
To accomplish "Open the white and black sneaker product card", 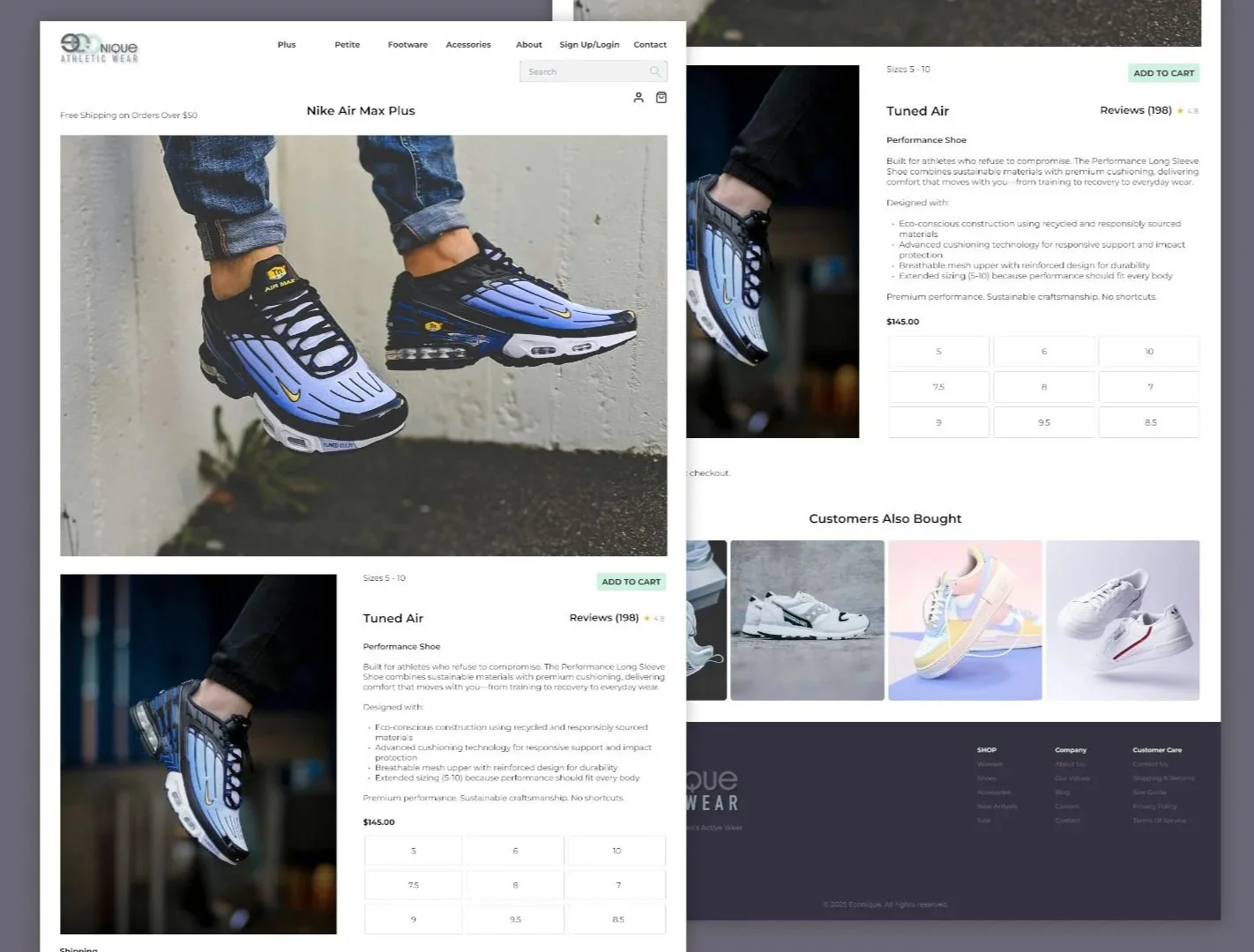I will pyautogui.click(x=807, y=621).
